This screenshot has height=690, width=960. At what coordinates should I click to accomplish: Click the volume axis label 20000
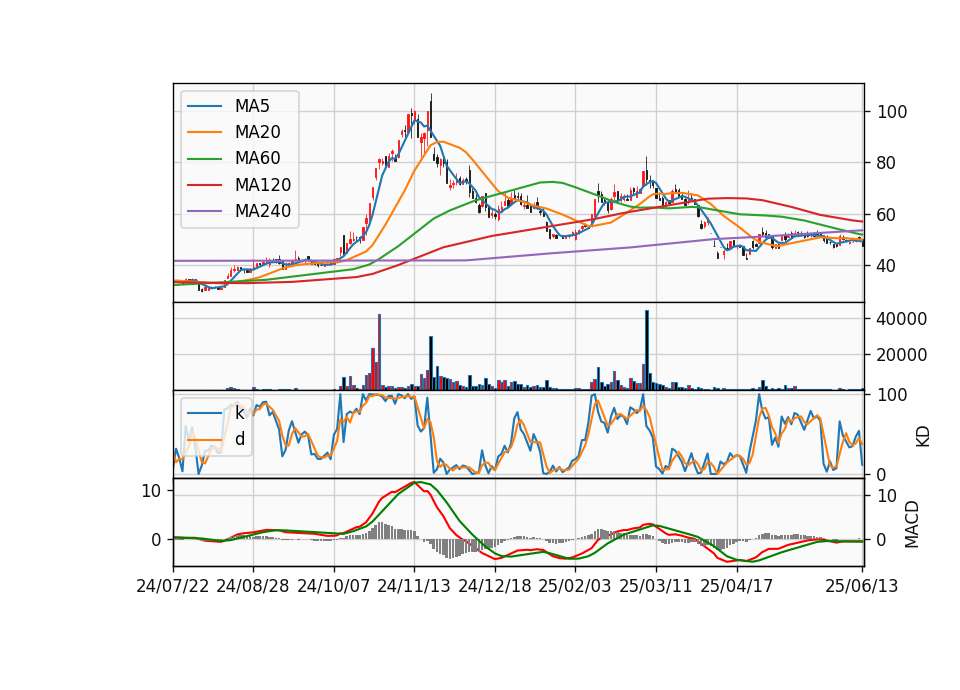pyautogui.click(x=902, y=355)
